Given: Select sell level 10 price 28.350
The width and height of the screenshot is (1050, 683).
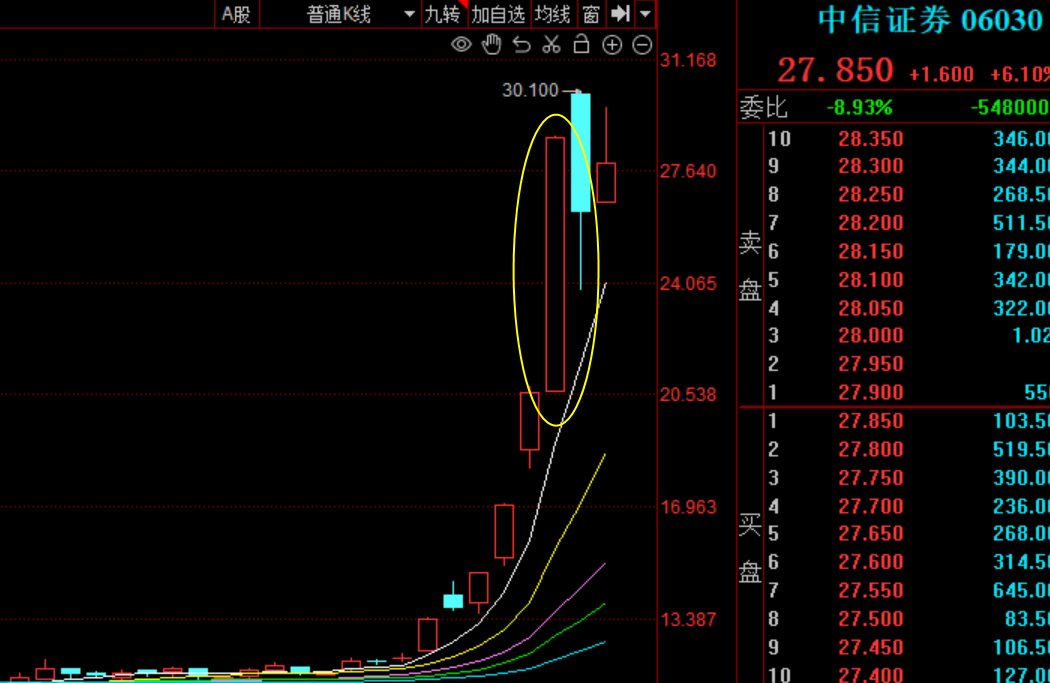Looking at the screenshot, I should click(870, 139).
